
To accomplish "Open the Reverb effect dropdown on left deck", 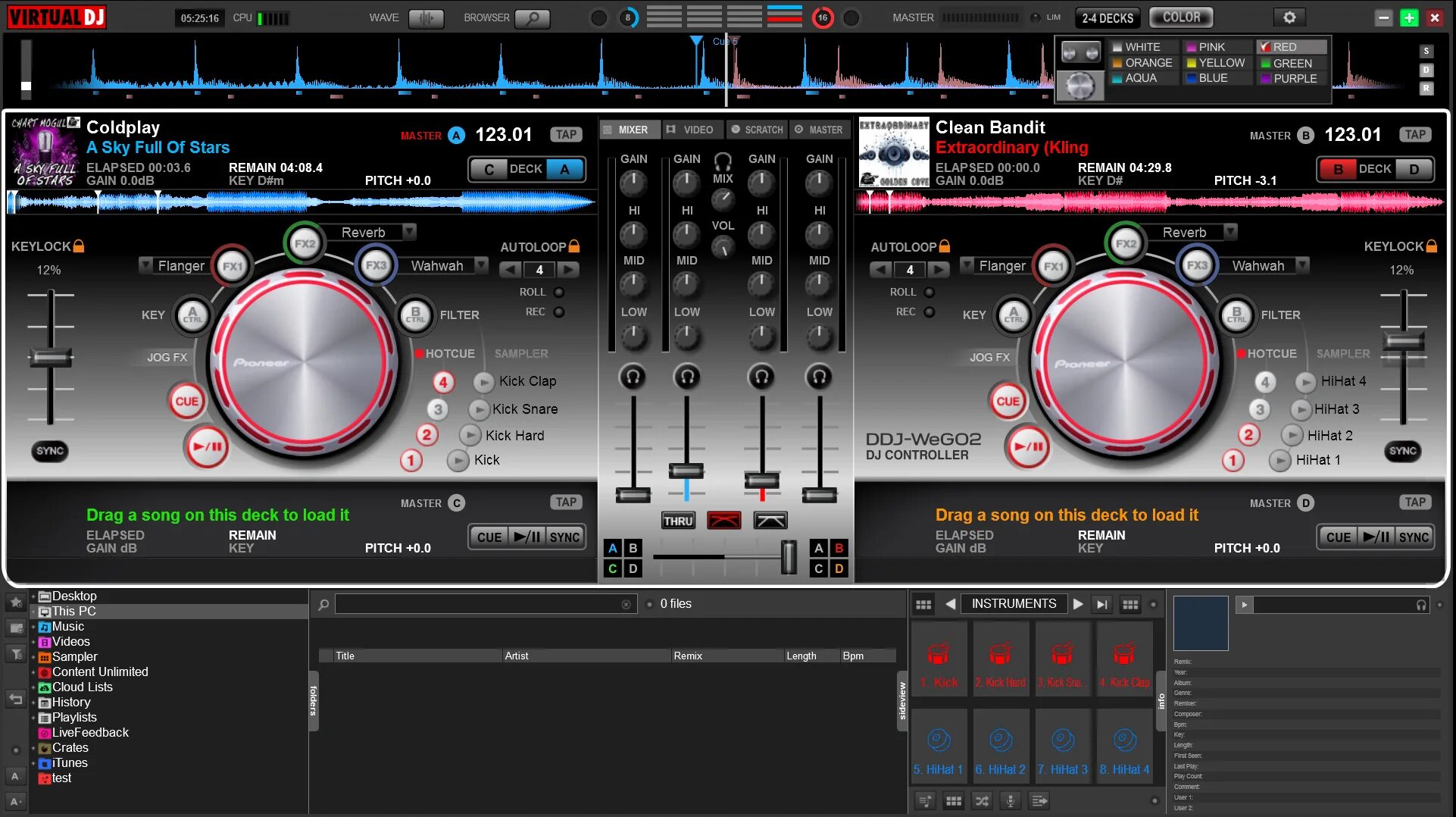I will (409, 231).
